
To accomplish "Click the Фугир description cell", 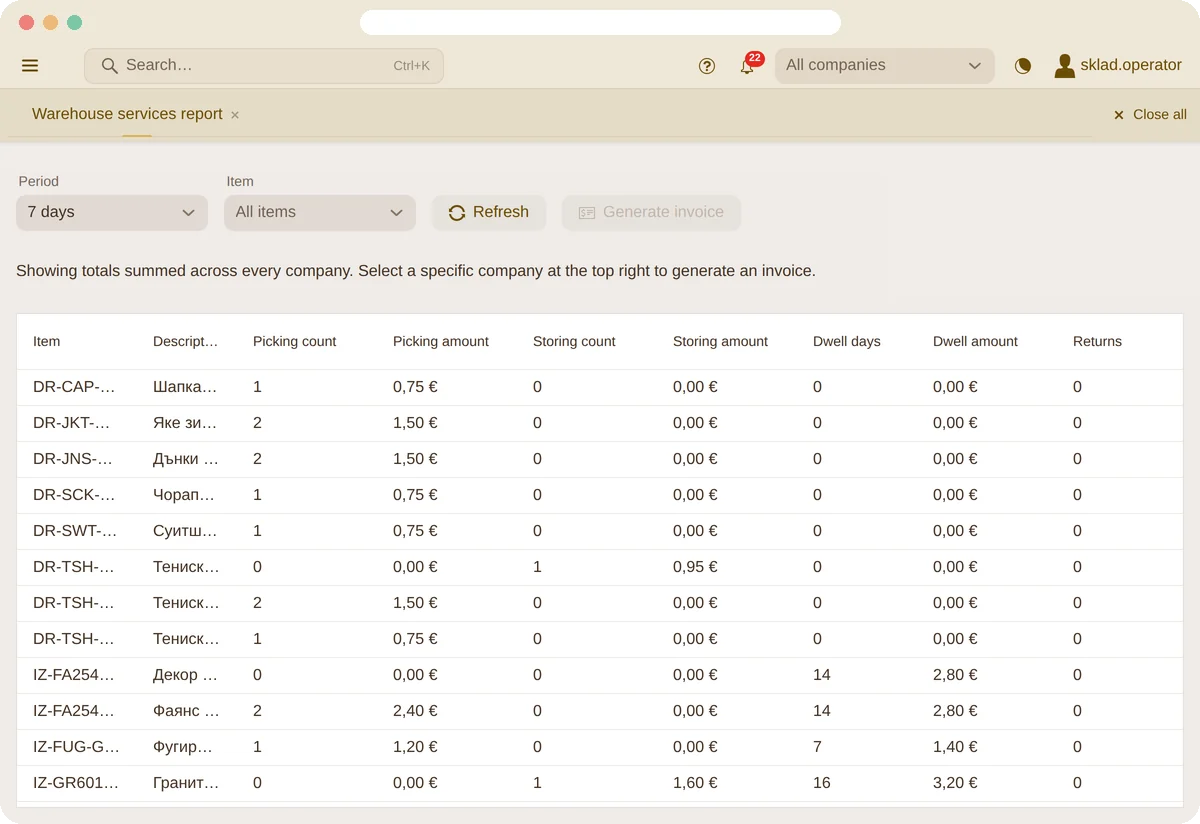I will pyautogui.click(x=186, y=747).
